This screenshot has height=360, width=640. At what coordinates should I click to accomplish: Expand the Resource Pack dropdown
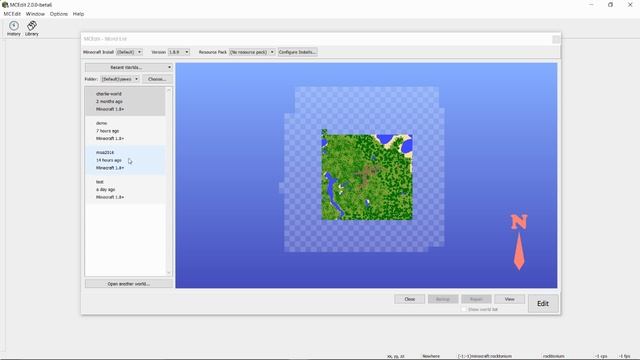[252, 52]
